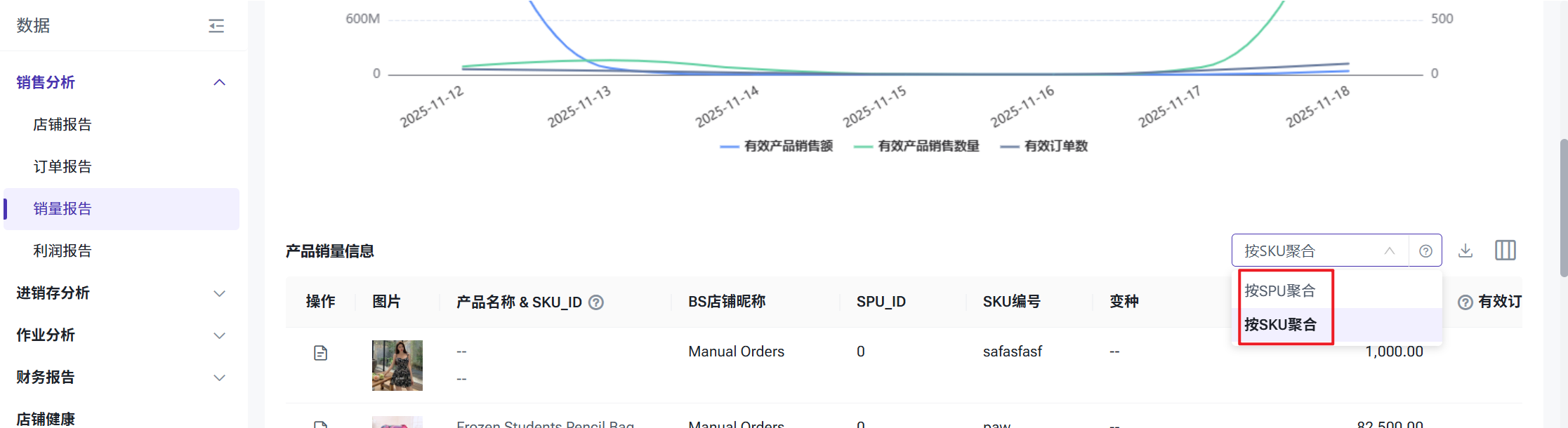Toggle 有效订单数 legend series
This screenshot has height=428, width=1568.
point(1044,146)
